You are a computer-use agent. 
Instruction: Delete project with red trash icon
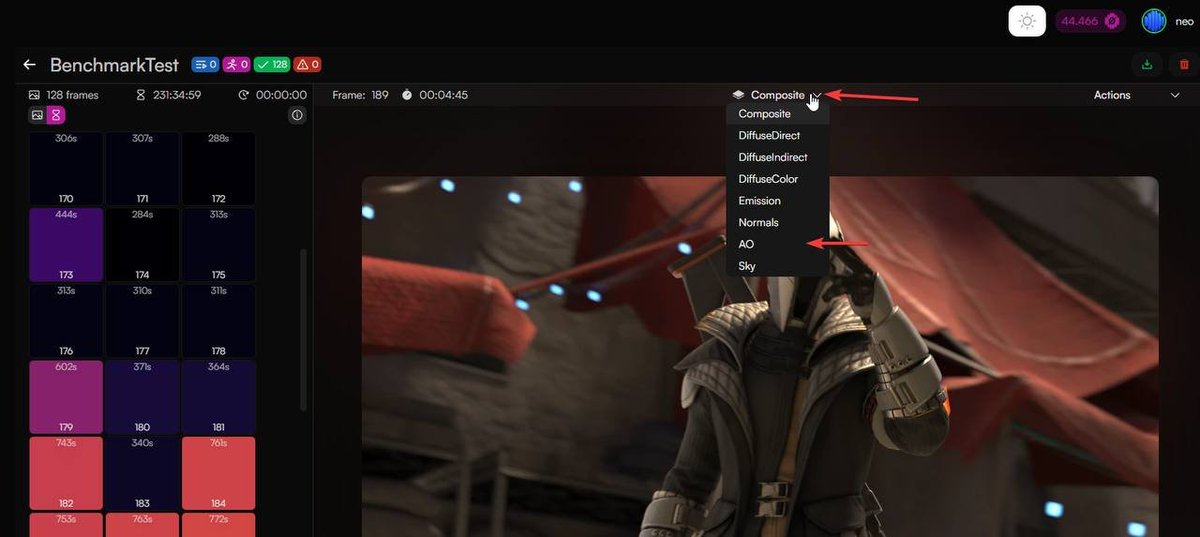1184,65
